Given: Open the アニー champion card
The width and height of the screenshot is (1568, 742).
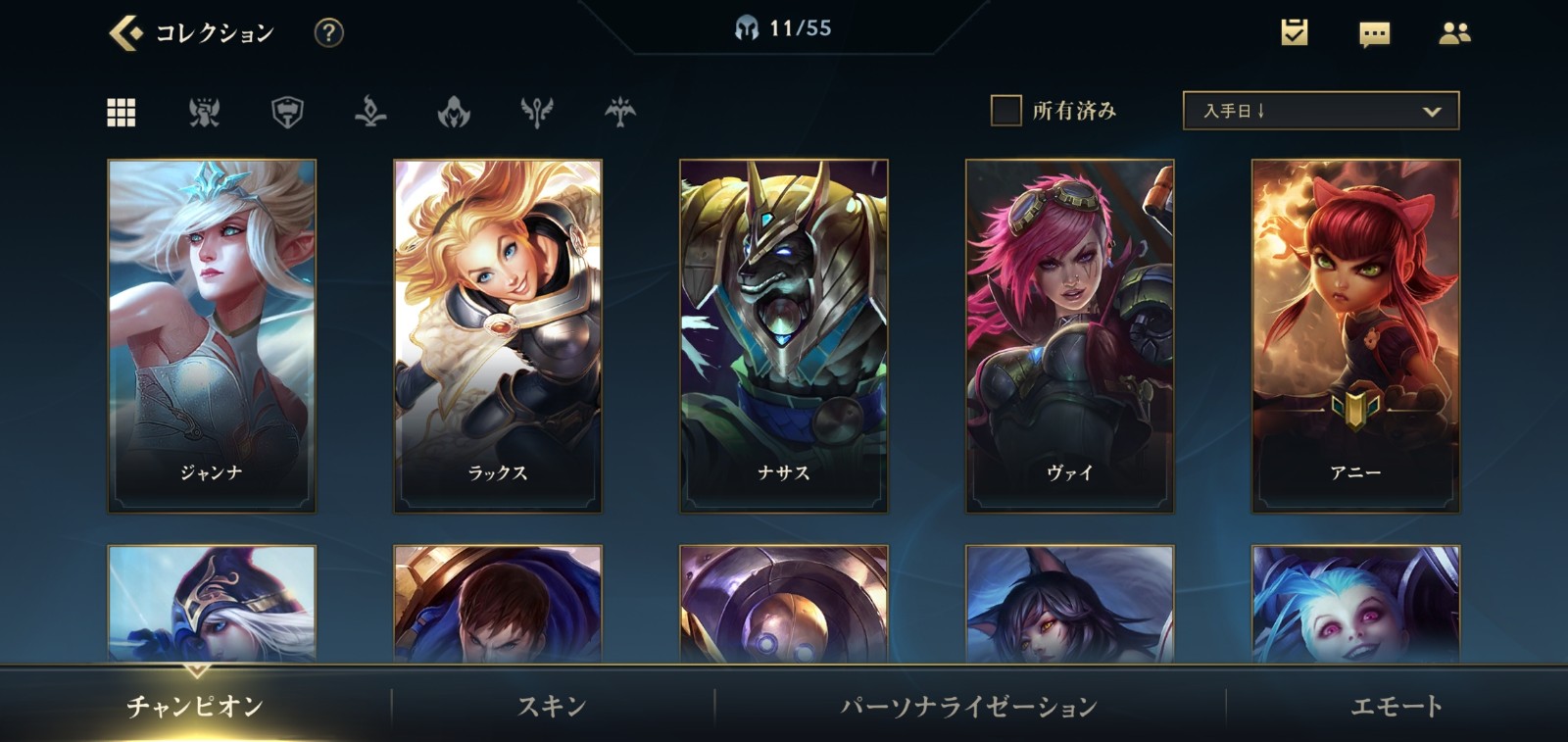Looking at the screenshot, I should coord(1356,335).
